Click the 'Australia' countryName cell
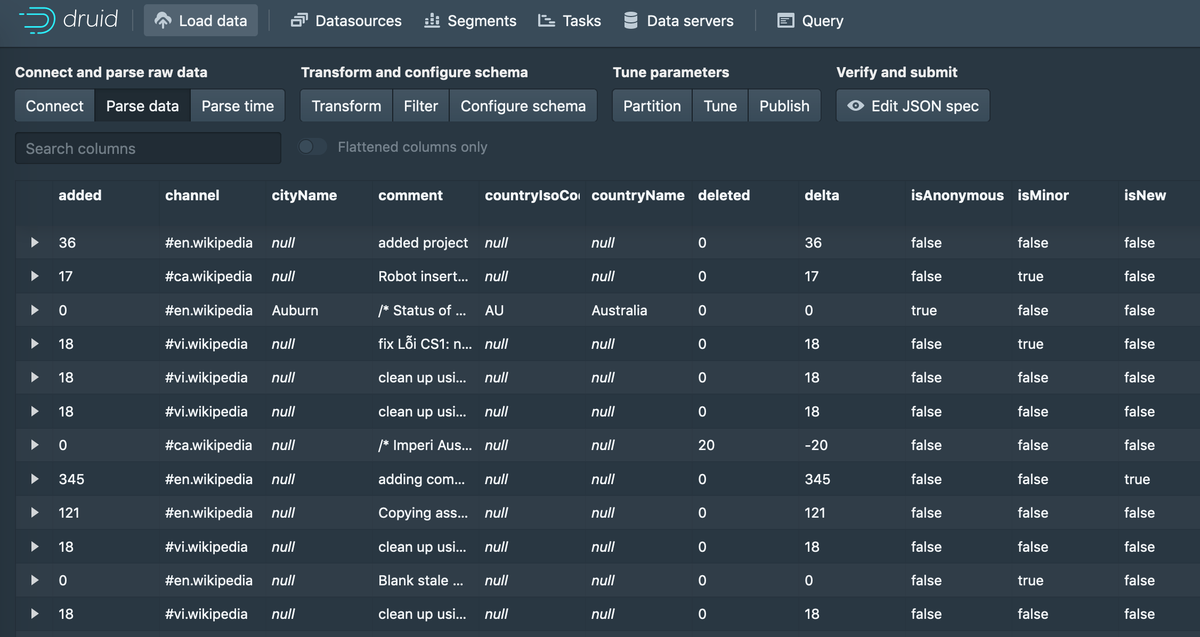The width and height of the screenshot is (1200, 637). point(619,311)
